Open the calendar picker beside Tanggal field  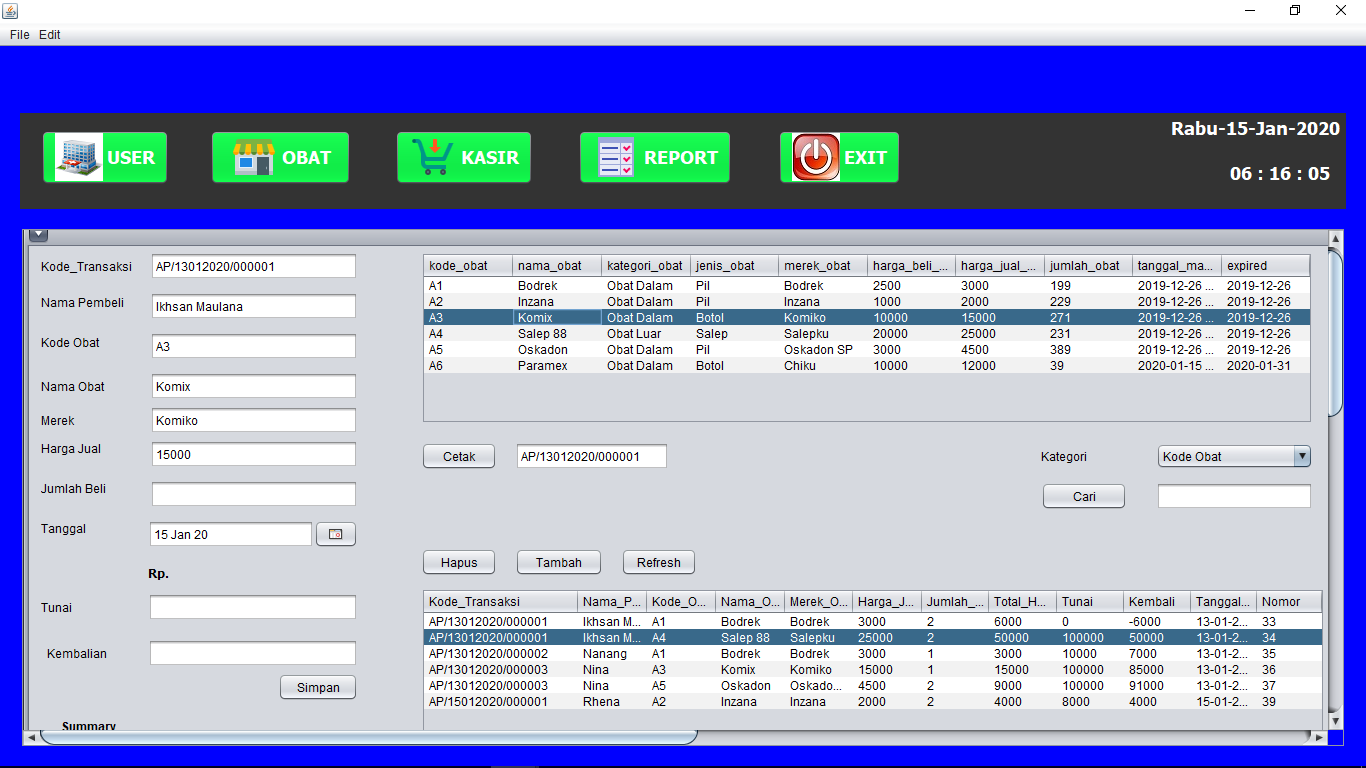click(x=336, y=533)
